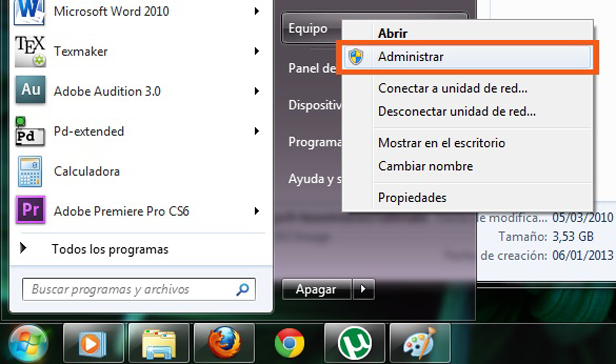The height and width of the screenshot is (364, 616).
Task: Click the Tamaño 3,53 GB value
Action: pos(573,237)
